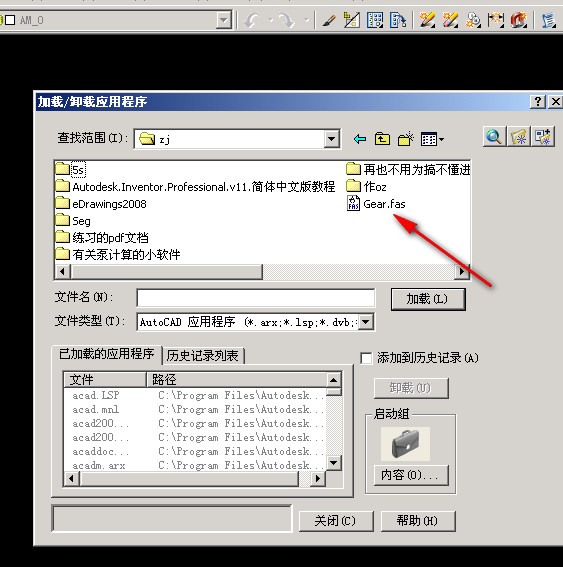Select the Autodesk.Inventor.Professional.v11 folder
The height and width of the screenshot is (567, 563).
point(195,187)
